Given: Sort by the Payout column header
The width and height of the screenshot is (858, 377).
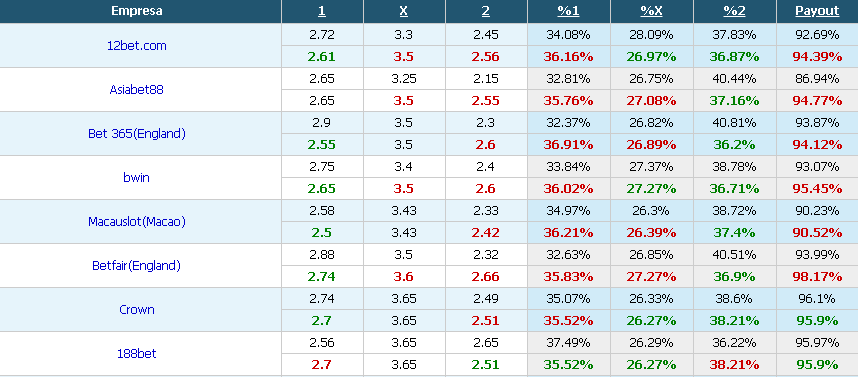Looking at the screenshot, I should pyautogui.click(x=817, y=11).
